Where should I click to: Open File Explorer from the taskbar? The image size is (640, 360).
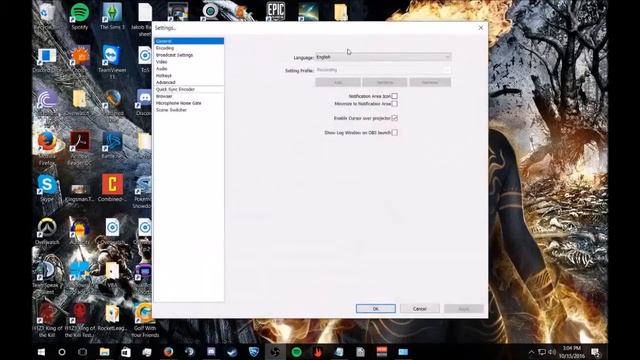pos(104,352)
